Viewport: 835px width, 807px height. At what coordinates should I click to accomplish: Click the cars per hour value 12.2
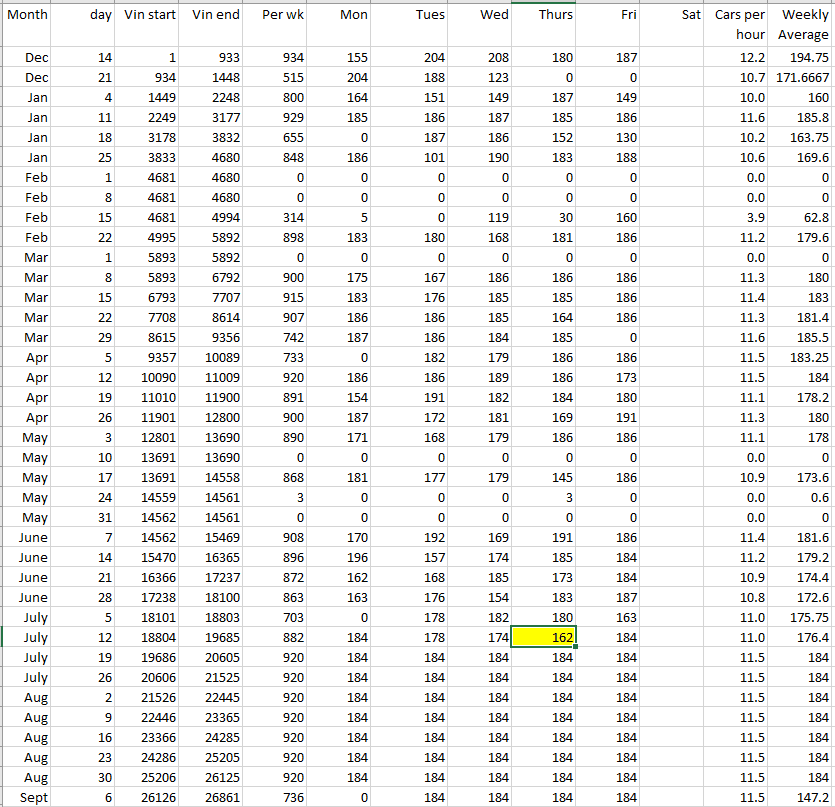click(740, 58)
